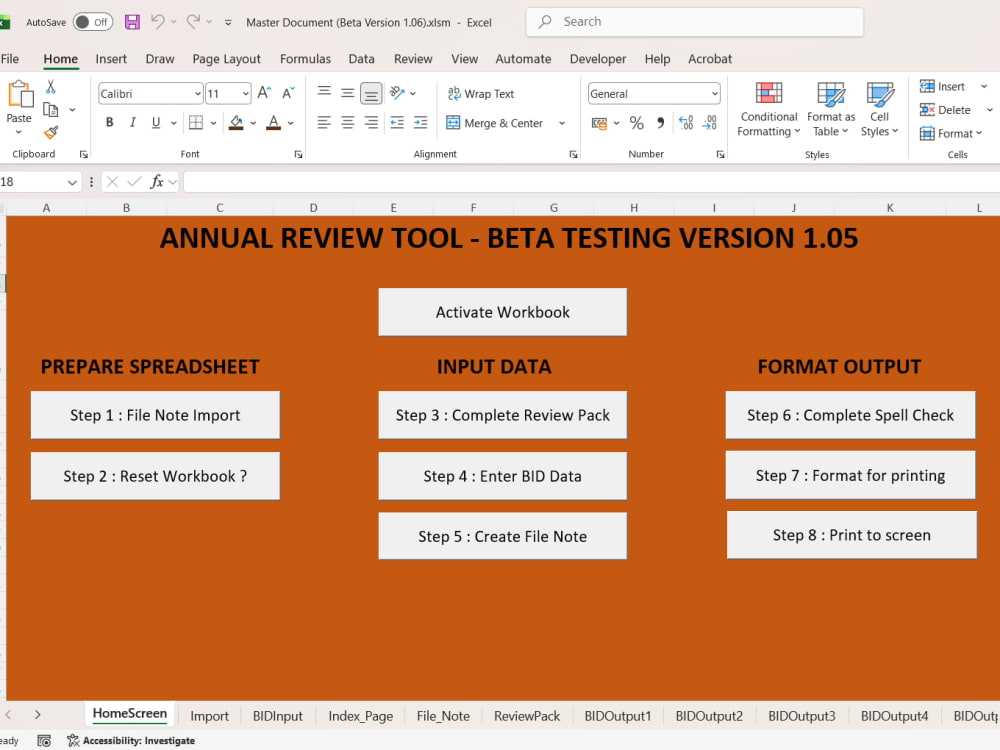
Task: Click the Borders icon
Action: pyautogui.click(x=196, y=122)
